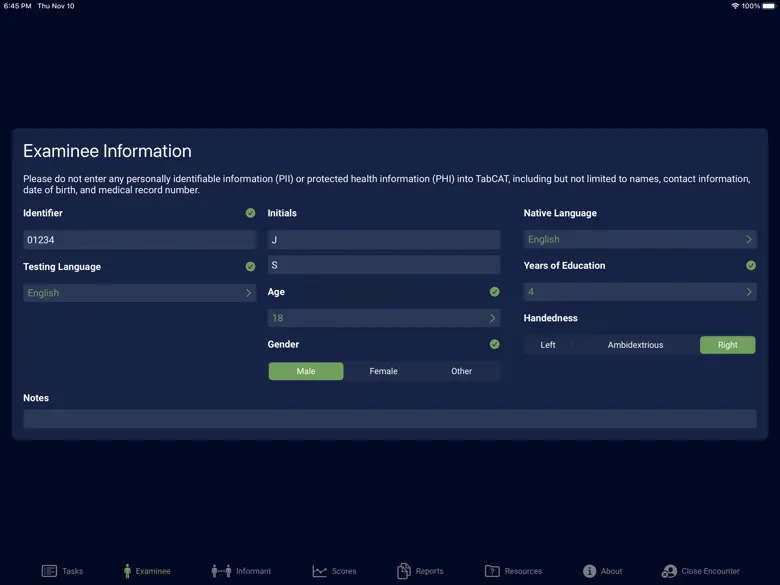Select the Examinee person icon

coord(127,571)
